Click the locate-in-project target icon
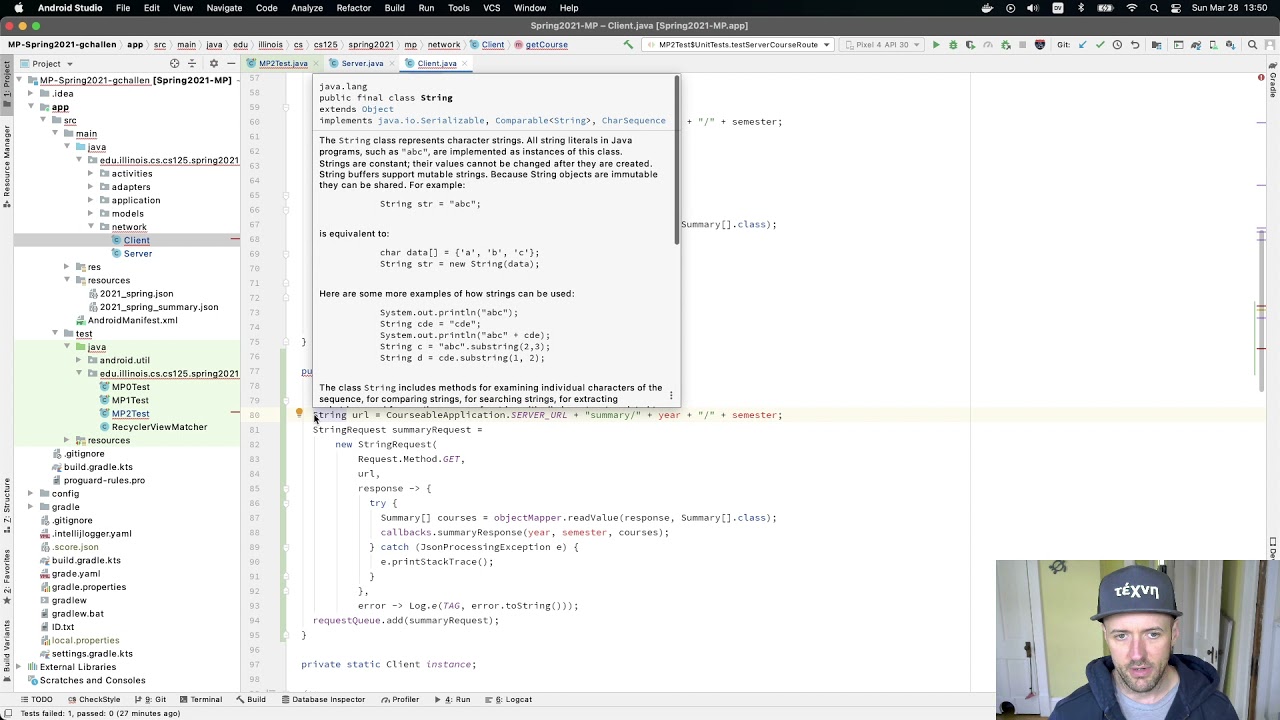The width and height of the screenshot is (1280, 720). pyautogui.click(x=174, y=63)
